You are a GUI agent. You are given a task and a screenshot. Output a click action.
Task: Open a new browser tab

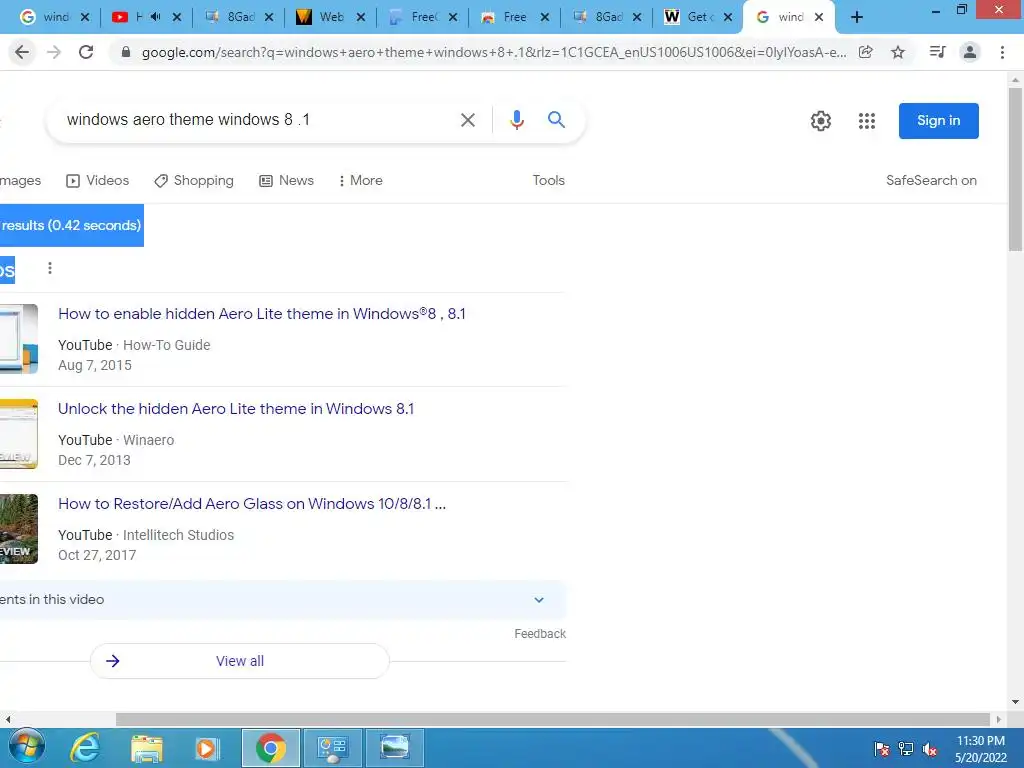pyautogui.click(x=857, y=17)
